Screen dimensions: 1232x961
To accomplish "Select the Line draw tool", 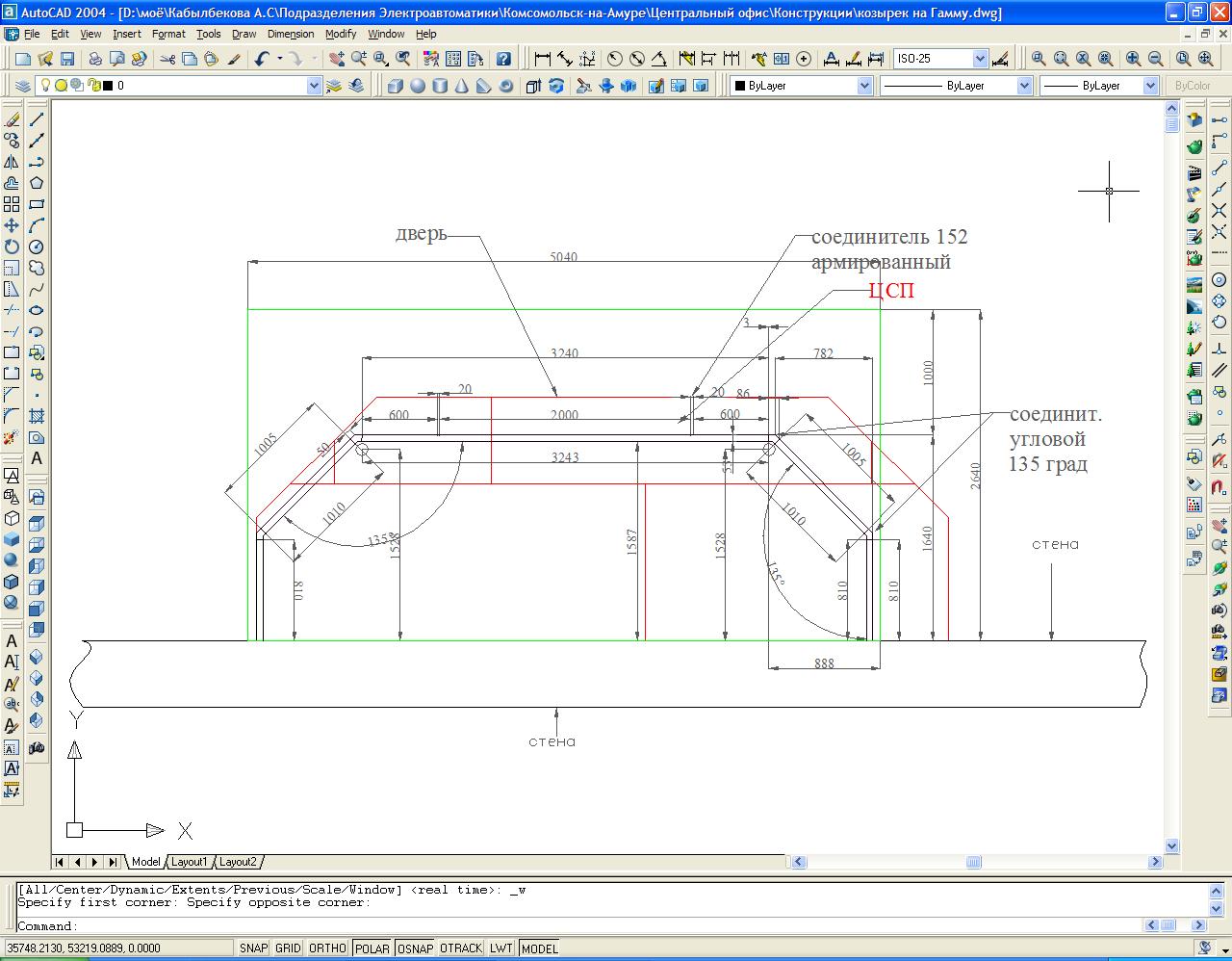I will pyautogui.click(x=37, y=120).
